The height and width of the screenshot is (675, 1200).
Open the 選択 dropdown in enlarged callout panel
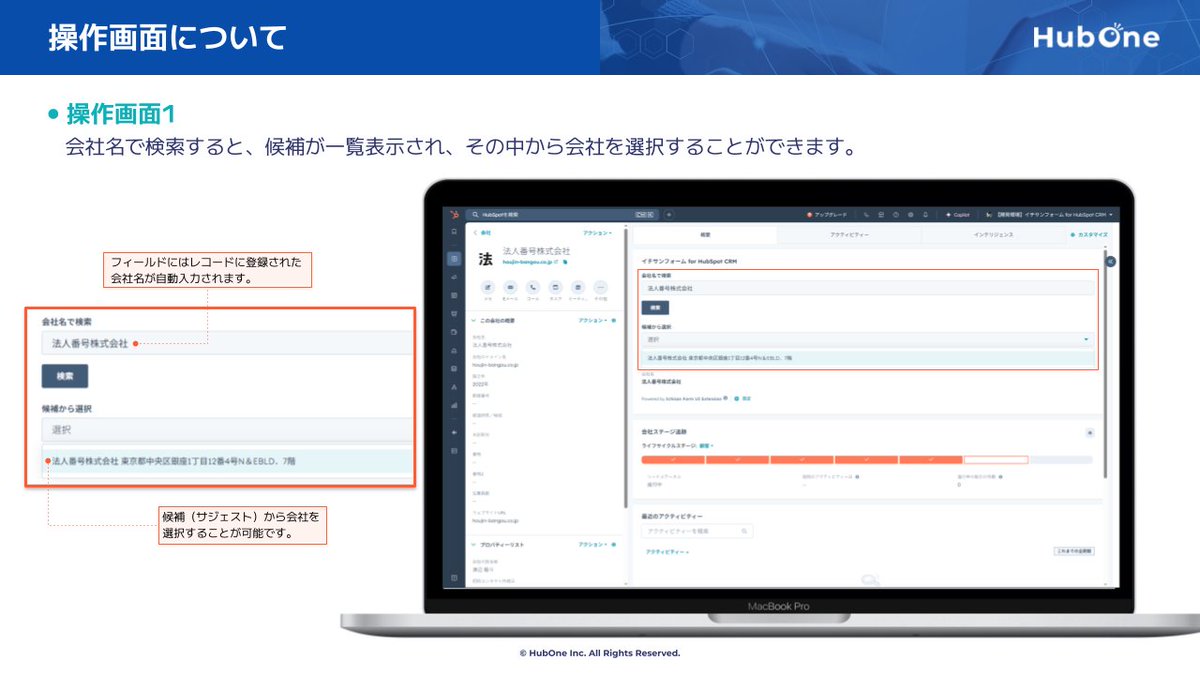coord(226,429)
